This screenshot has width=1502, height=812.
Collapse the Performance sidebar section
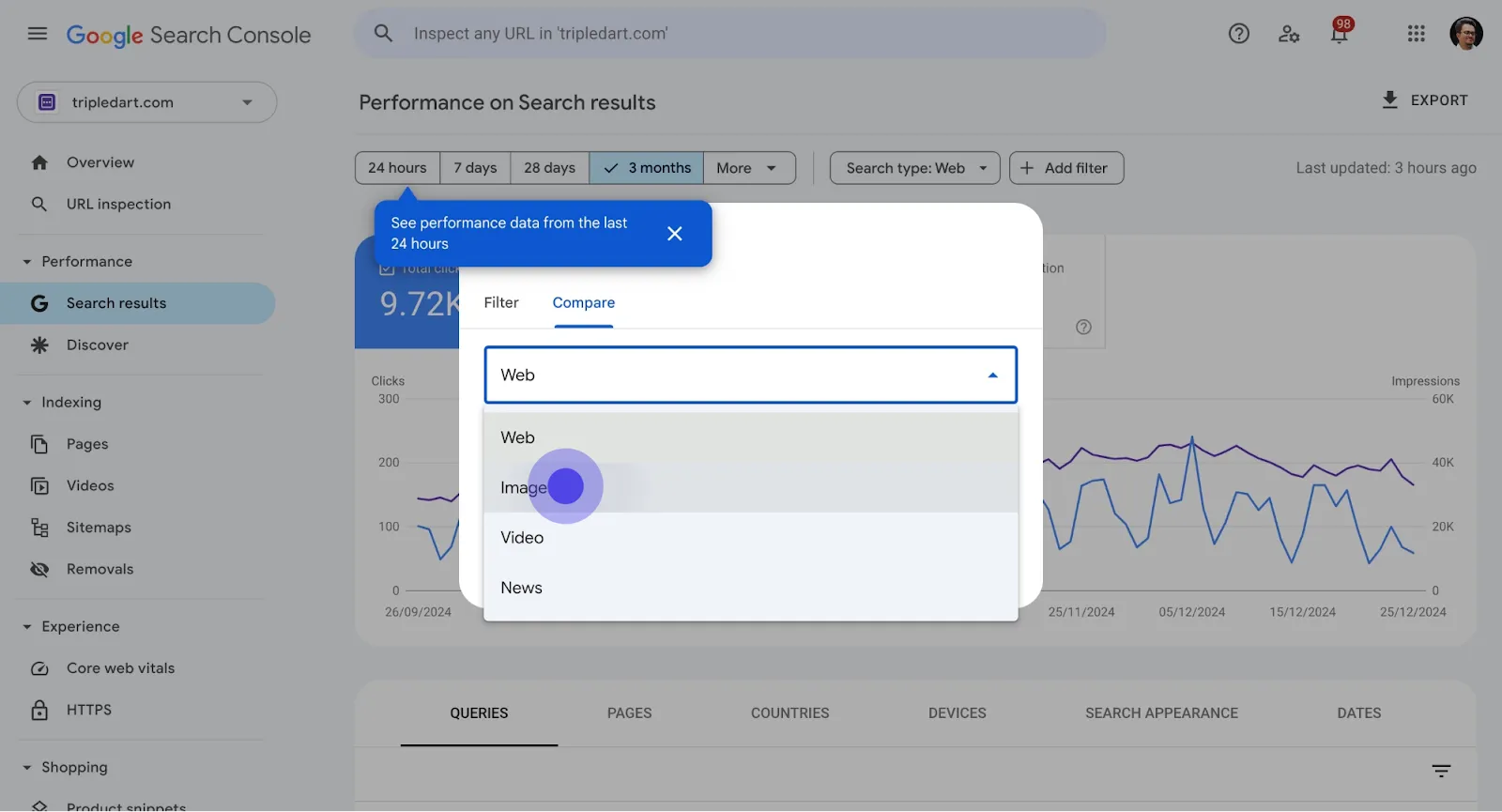click(x=27, y=262)
